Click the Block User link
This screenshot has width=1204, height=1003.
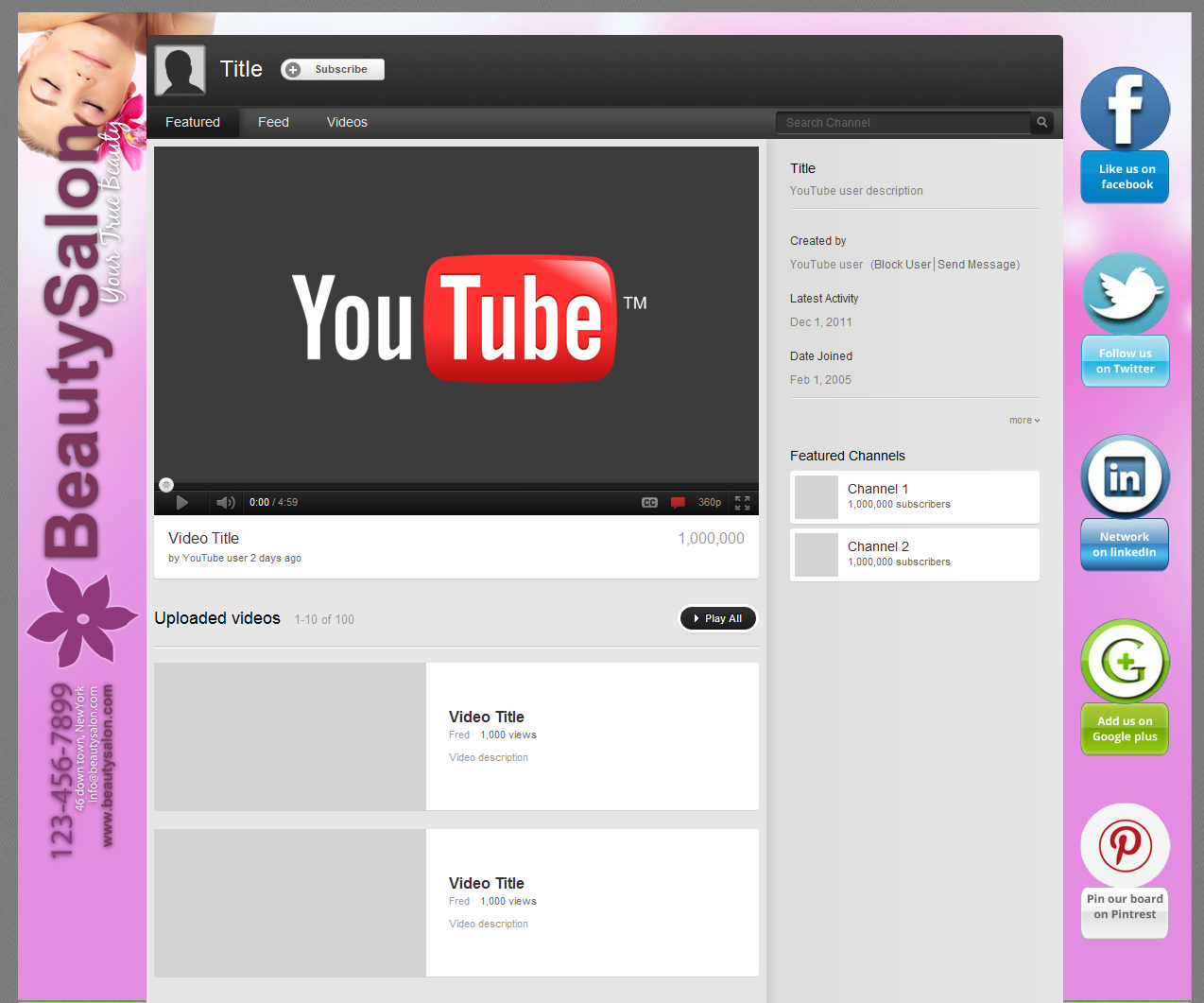901,265
